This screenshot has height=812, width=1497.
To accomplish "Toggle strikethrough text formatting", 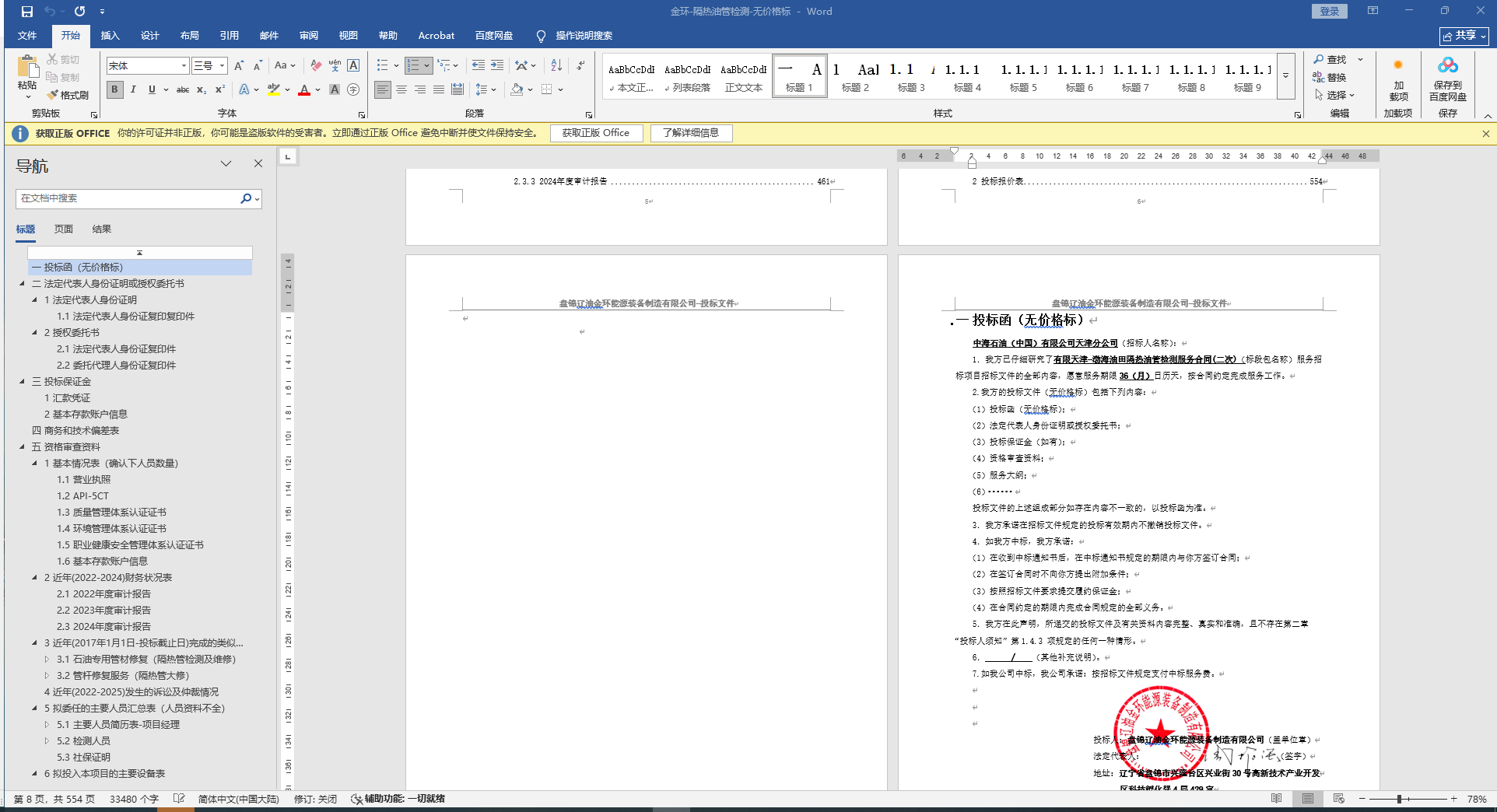I will coord(183,89).
